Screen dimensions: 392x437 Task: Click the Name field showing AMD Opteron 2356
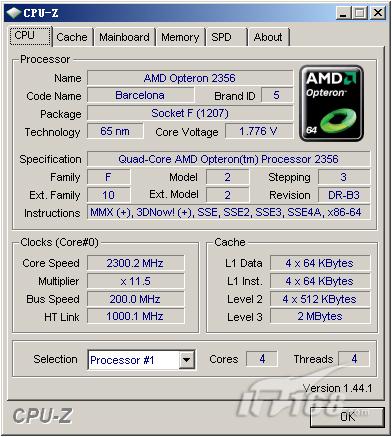coord(190,78)
